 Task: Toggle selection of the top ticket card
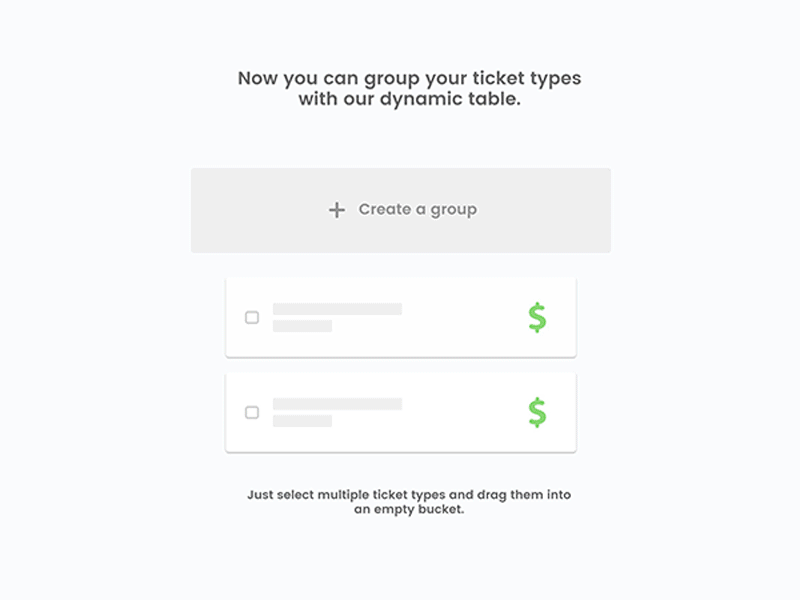252,317
